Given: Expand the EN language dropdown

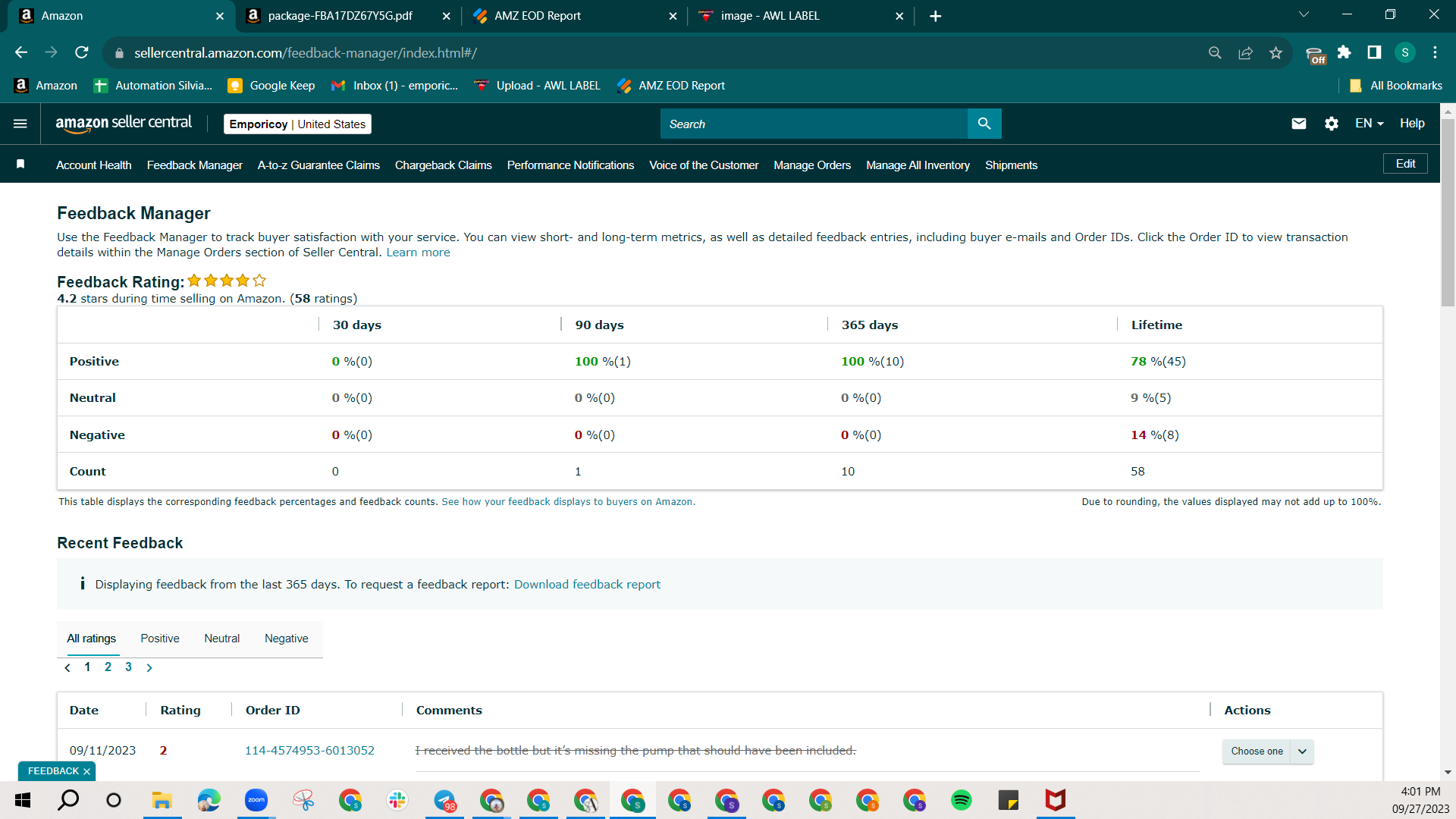Looking at the screenshot, I should click(x=1370, y=124).
